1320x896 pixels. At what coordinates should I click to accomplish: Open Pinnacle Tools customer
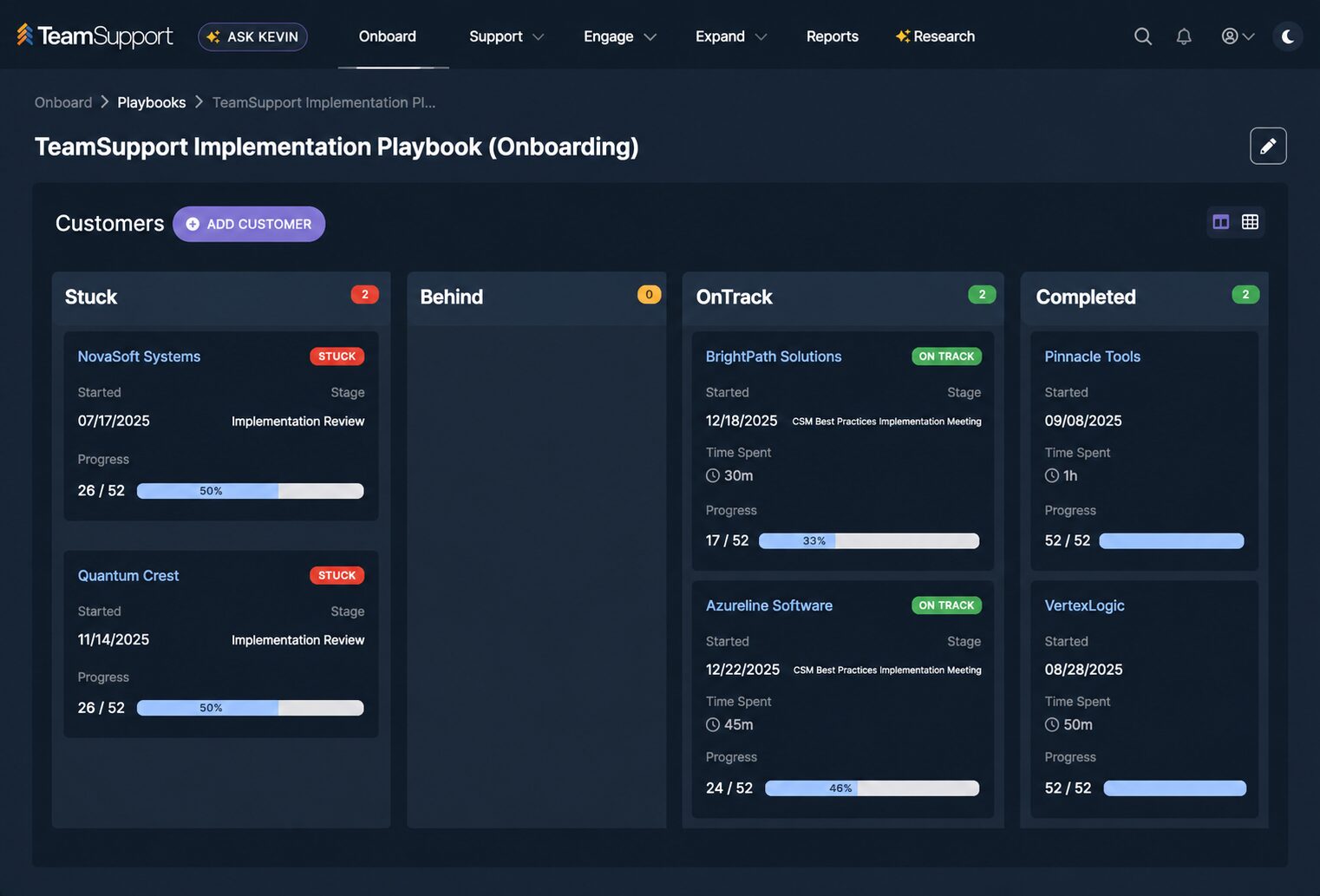pos(1092,356)
